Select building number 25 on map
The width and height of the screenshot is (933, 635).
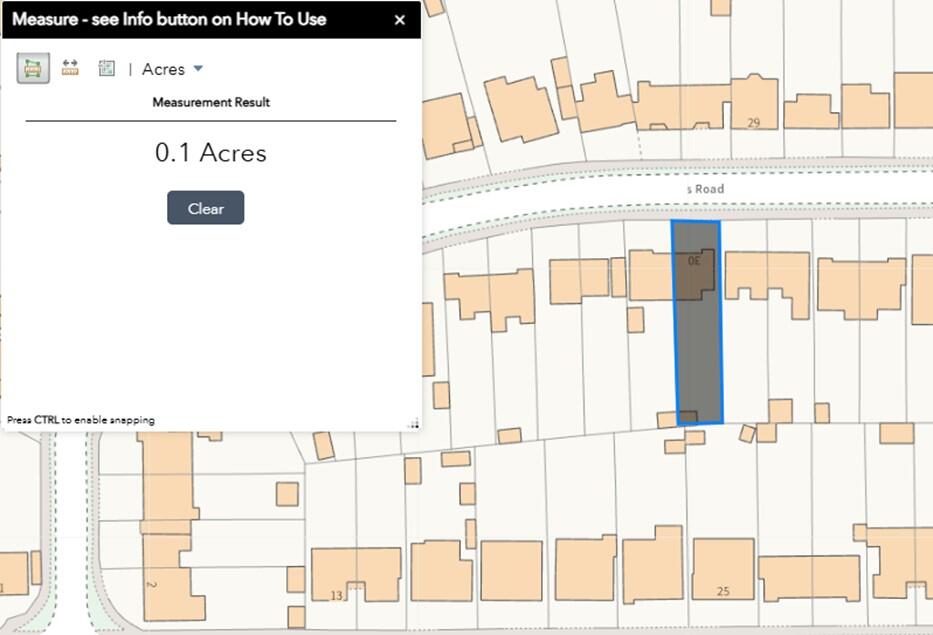[x=723, y=572]
